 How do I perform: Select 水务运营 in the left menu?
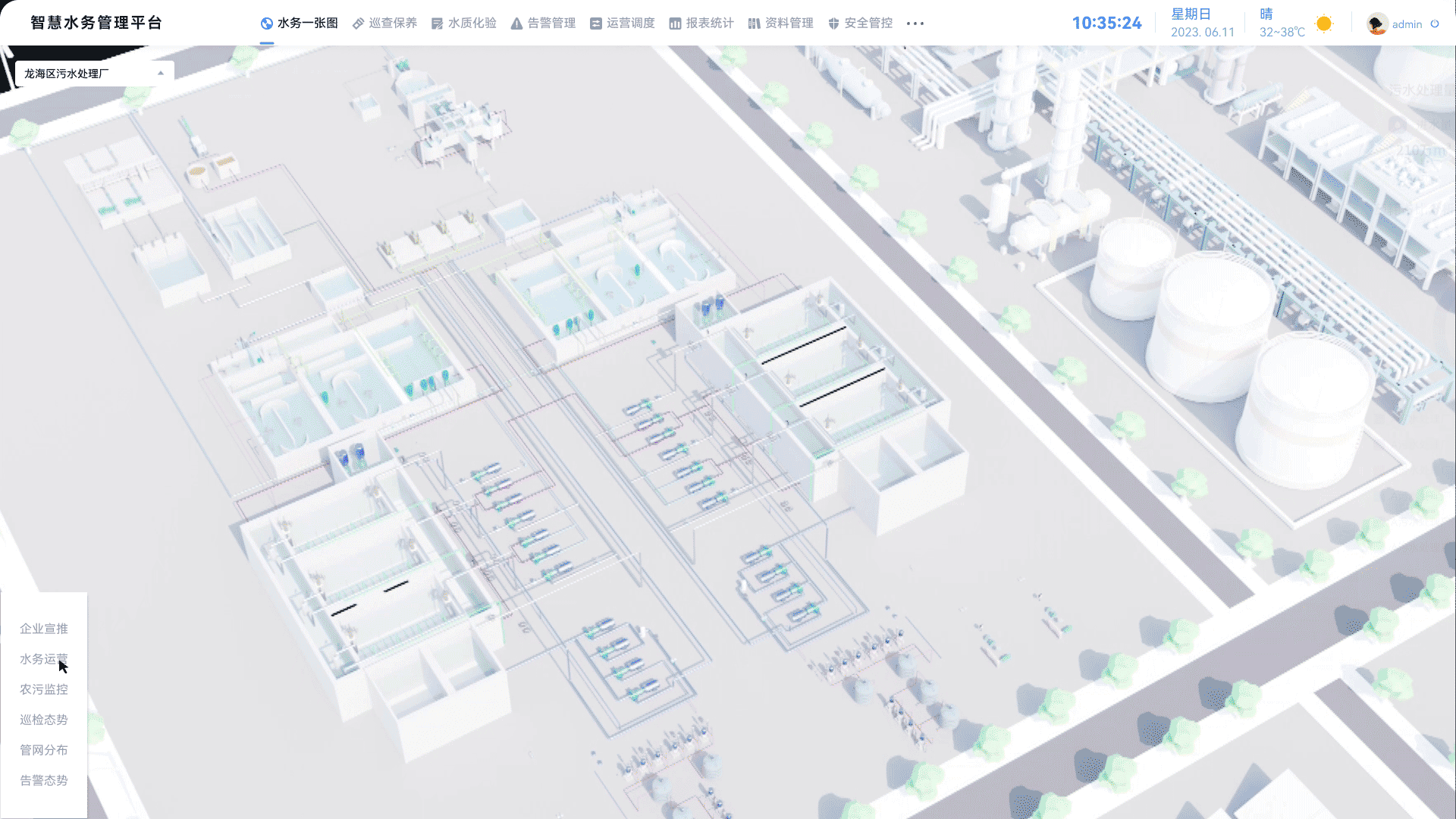(x=44, y=659)
